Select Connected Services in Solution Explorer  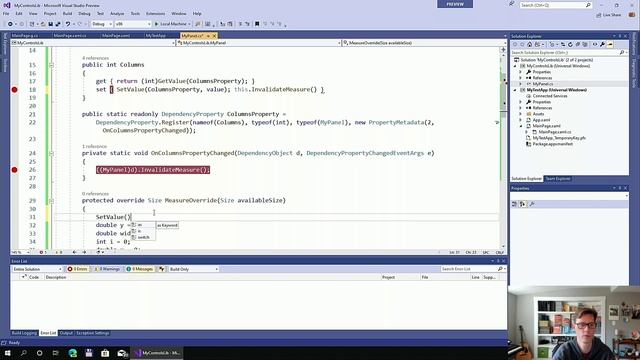tap(550, 96)
